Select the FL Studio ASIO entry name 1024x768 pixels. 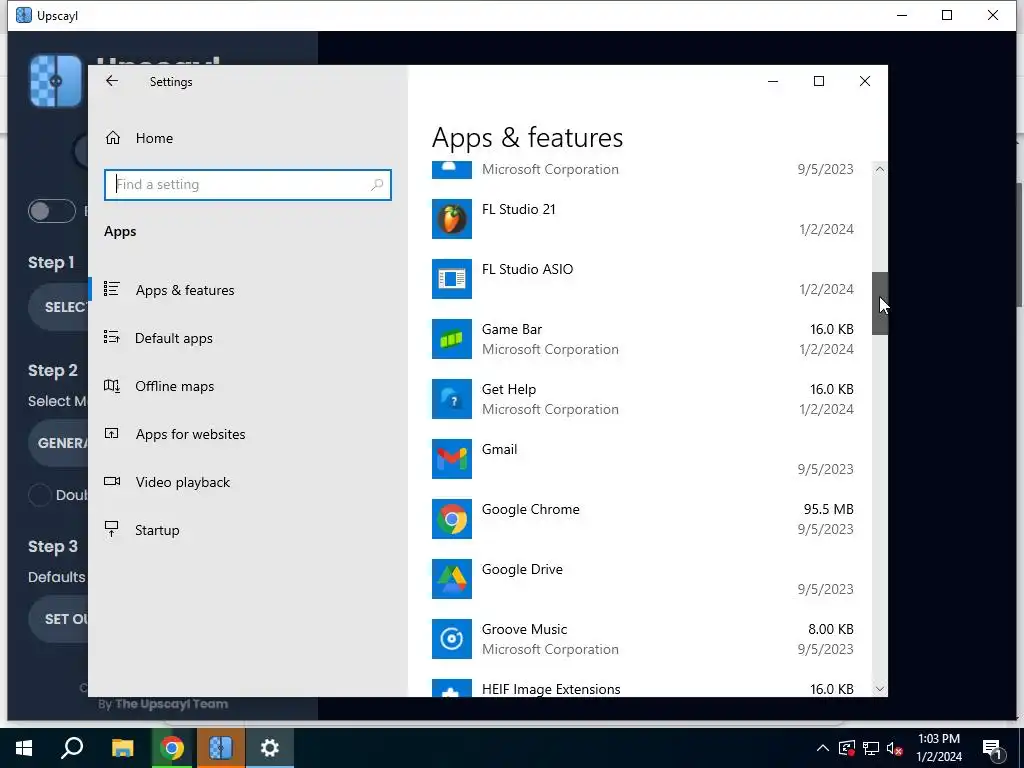coord(528,270)
